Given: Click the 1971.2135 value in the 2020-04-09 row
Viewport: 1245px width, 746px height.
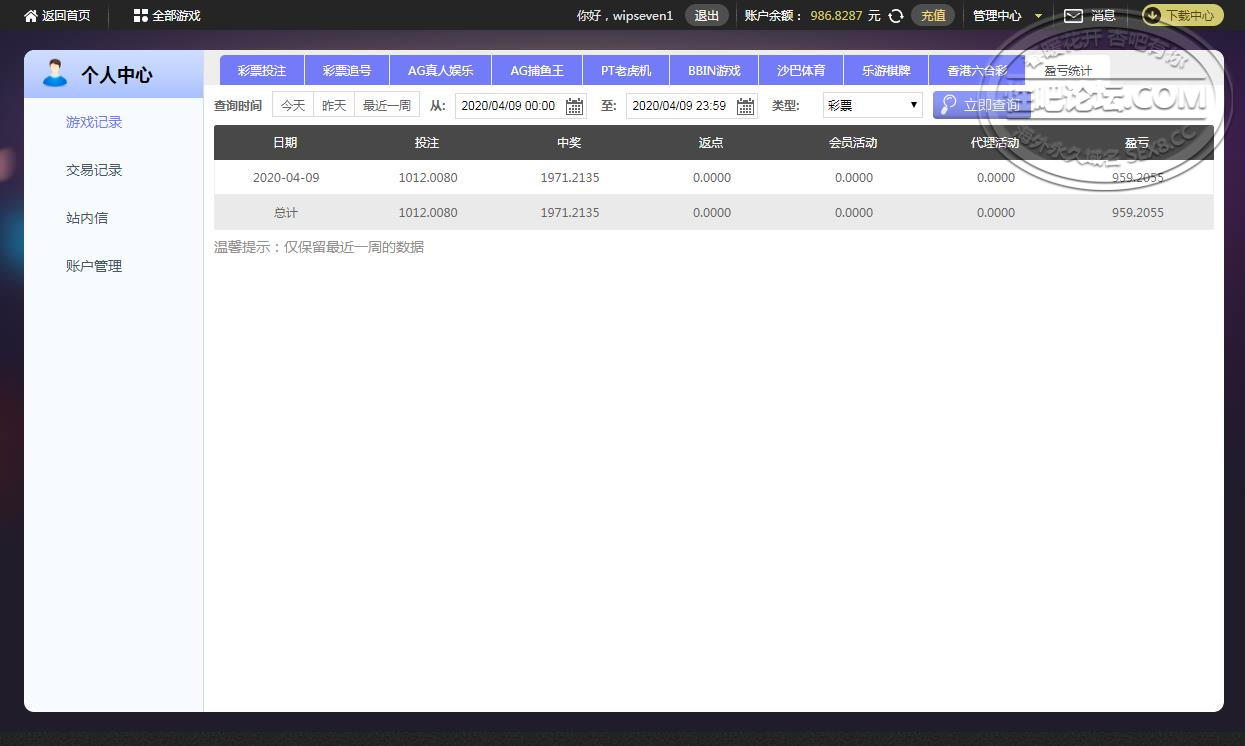Looking at the screenshot, I should [x=570, y=178].
